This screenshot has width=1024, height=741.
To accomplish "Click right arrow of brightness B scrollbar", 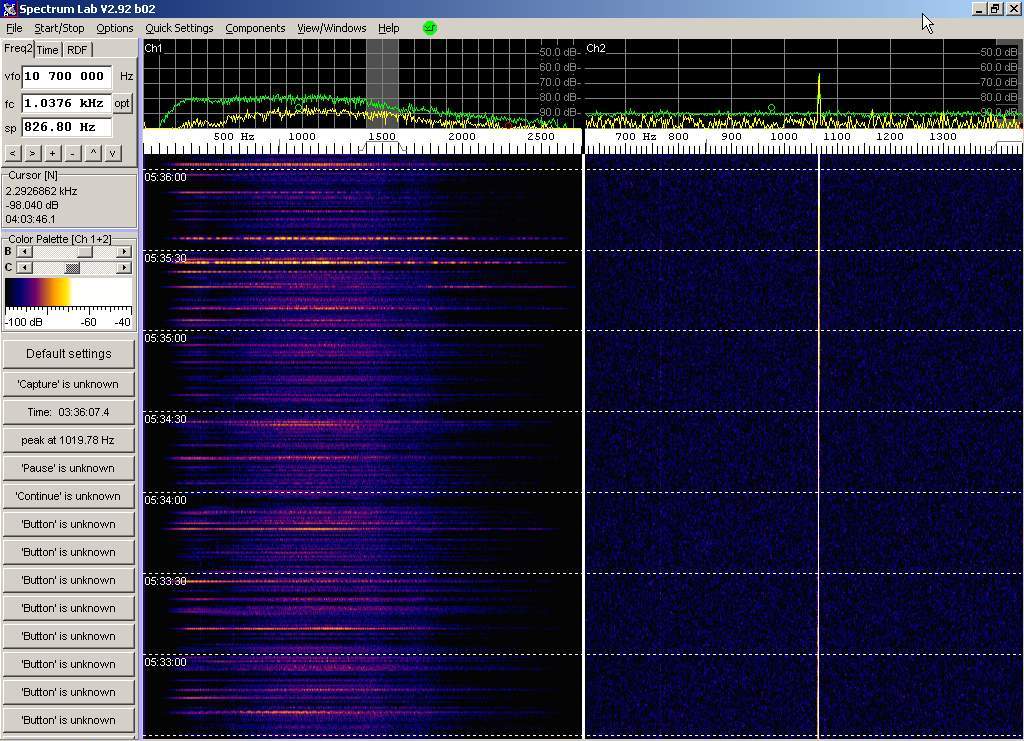I will pos(124,252).
